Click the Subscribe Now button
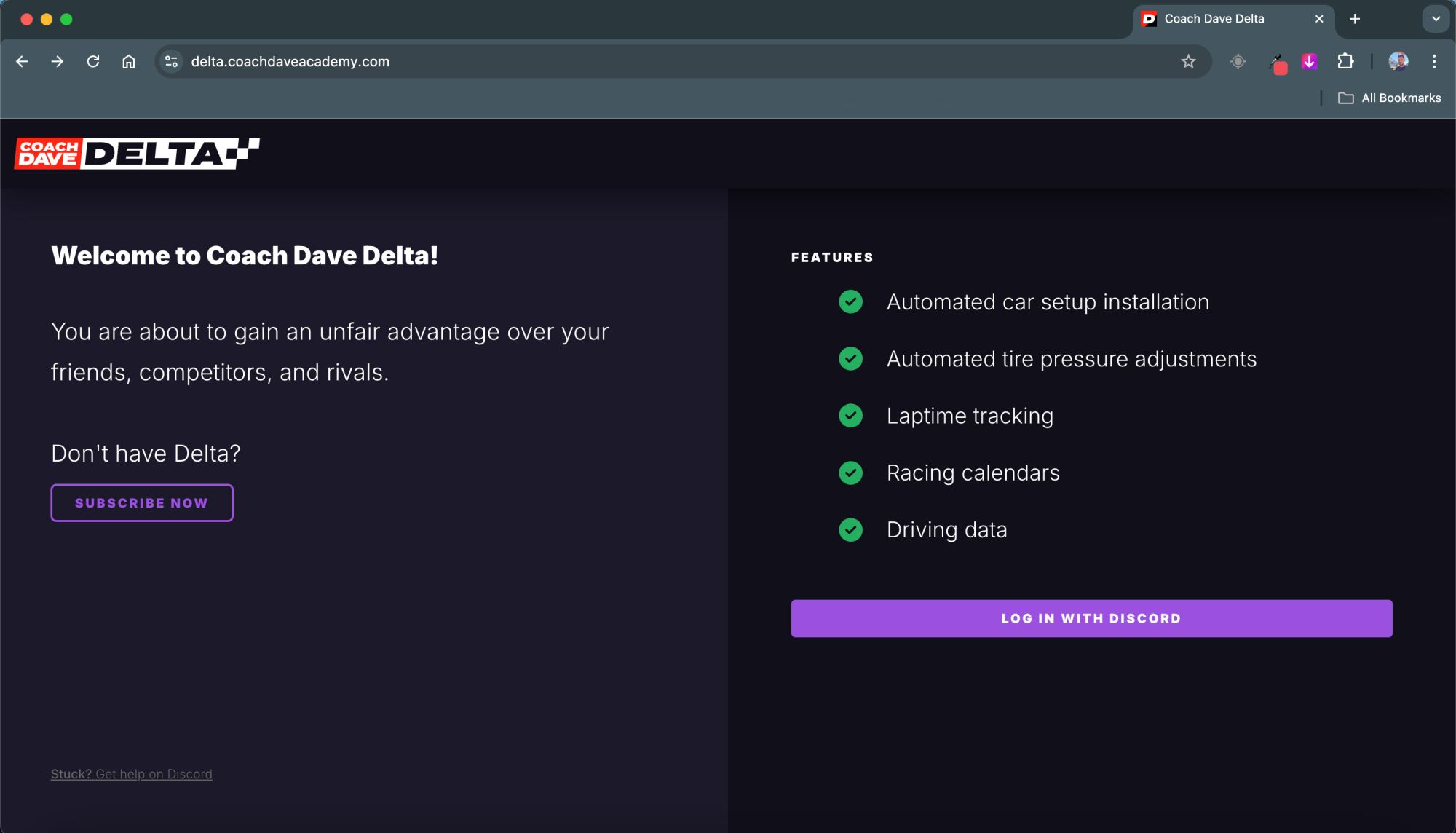The height and width of the screenshot is (833, 1456). pyautogui.click(x=142, y=503)
